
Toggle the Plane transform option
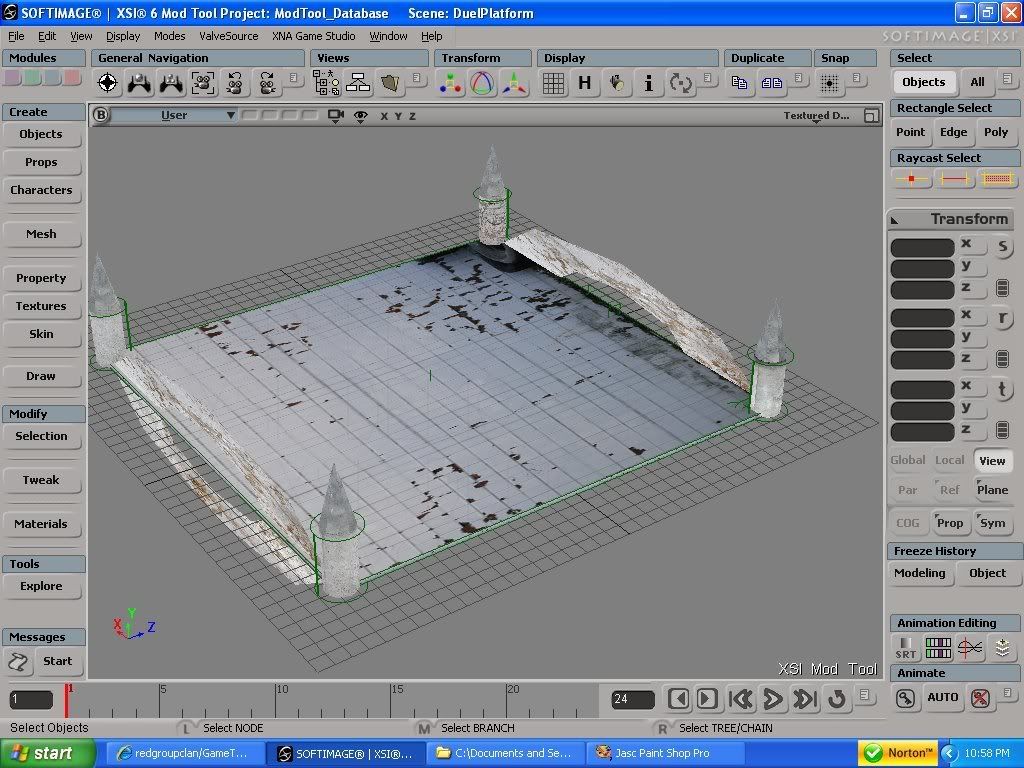(992, 490)
